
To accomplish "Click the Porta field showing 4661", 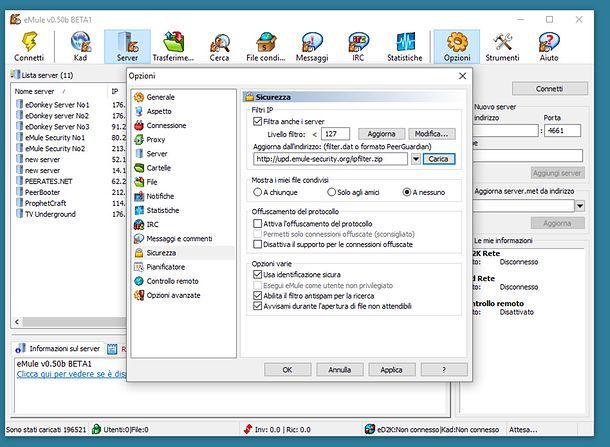I will (x=562, y=131).
